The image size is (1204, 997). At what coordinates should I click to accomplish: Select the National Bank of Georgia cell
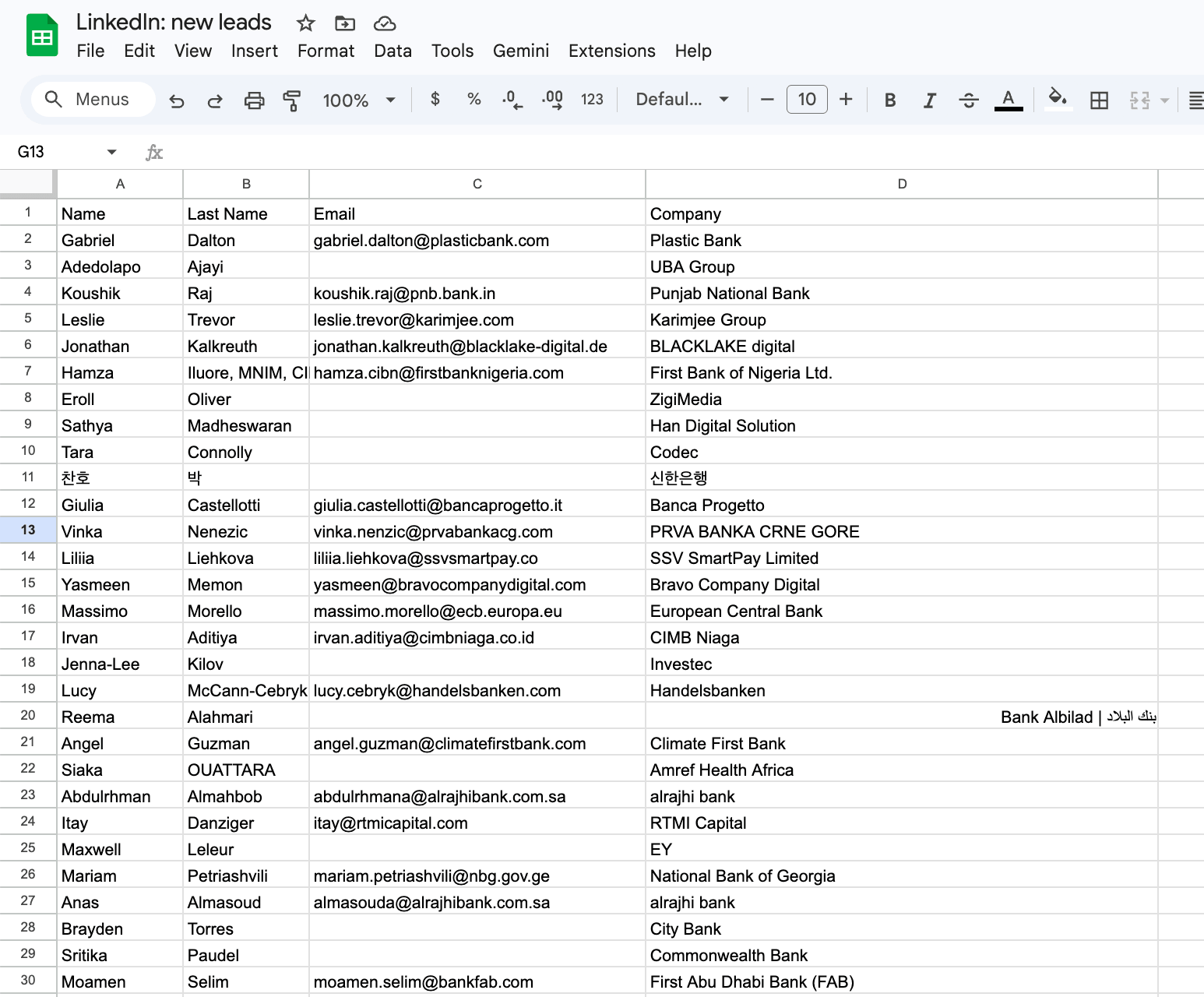[902, 875]
